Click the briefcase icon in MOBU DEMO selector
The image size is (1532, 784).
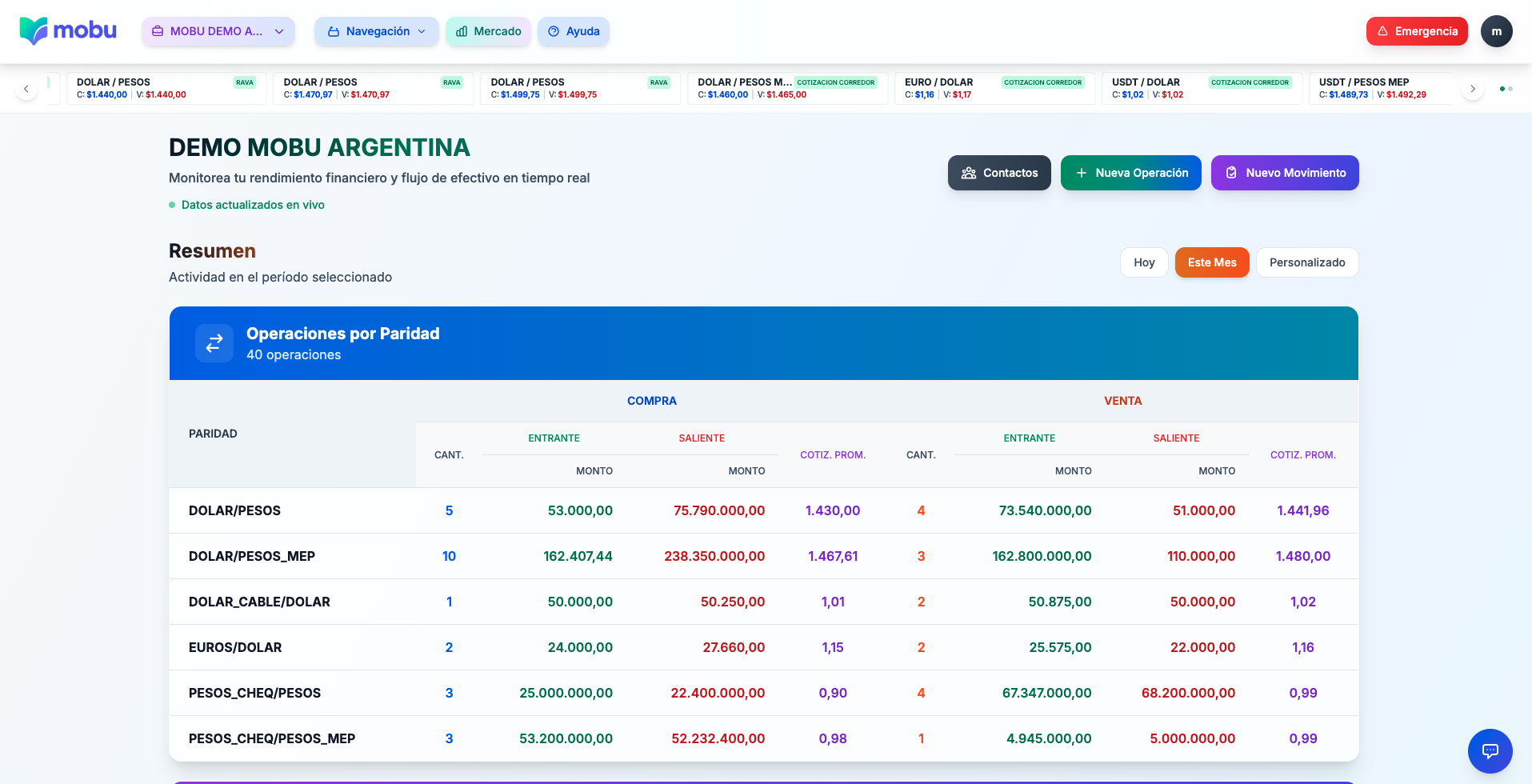click(156, 31)
